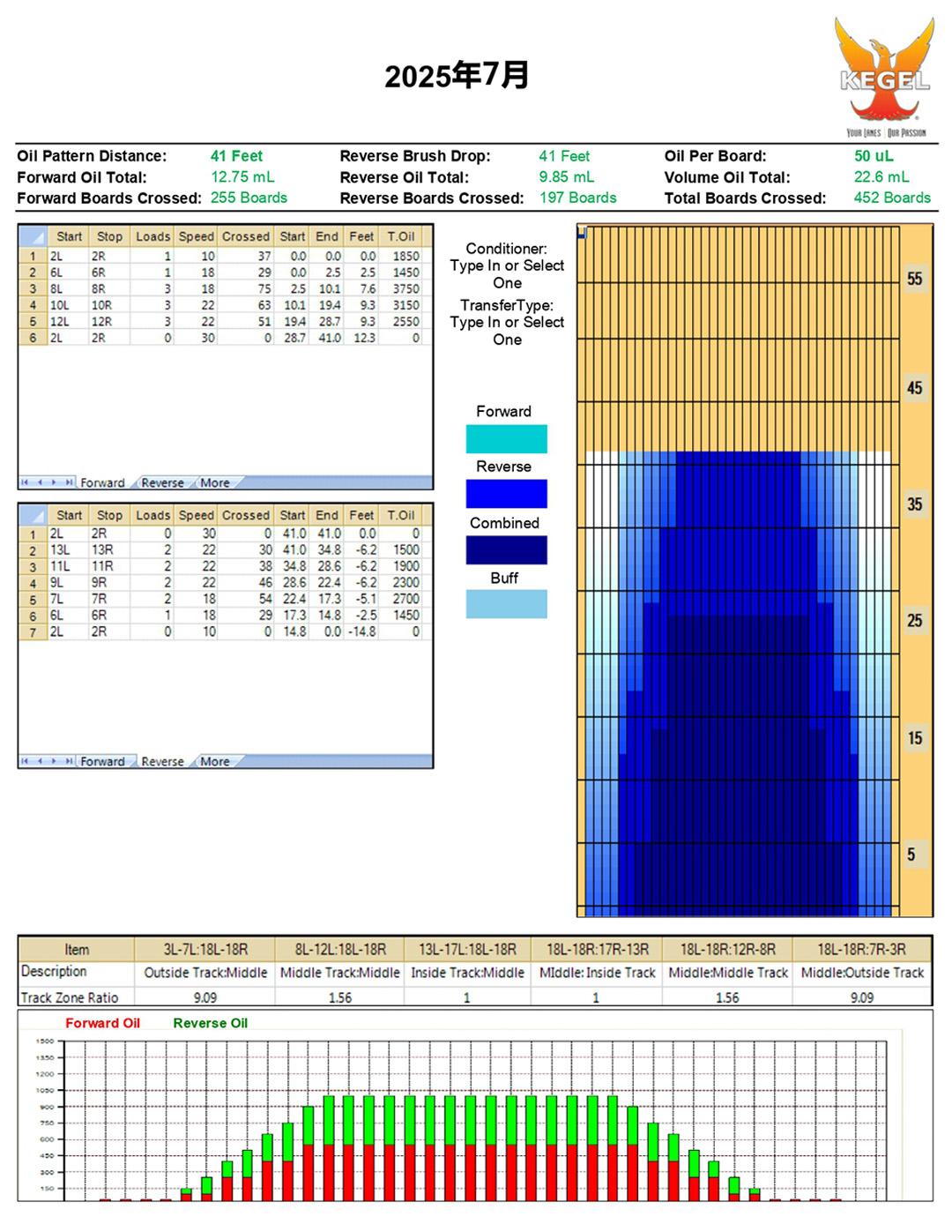Select row header 7 in the lower table
Viewport: 952px width, 1232px height.
click(33, 632)
